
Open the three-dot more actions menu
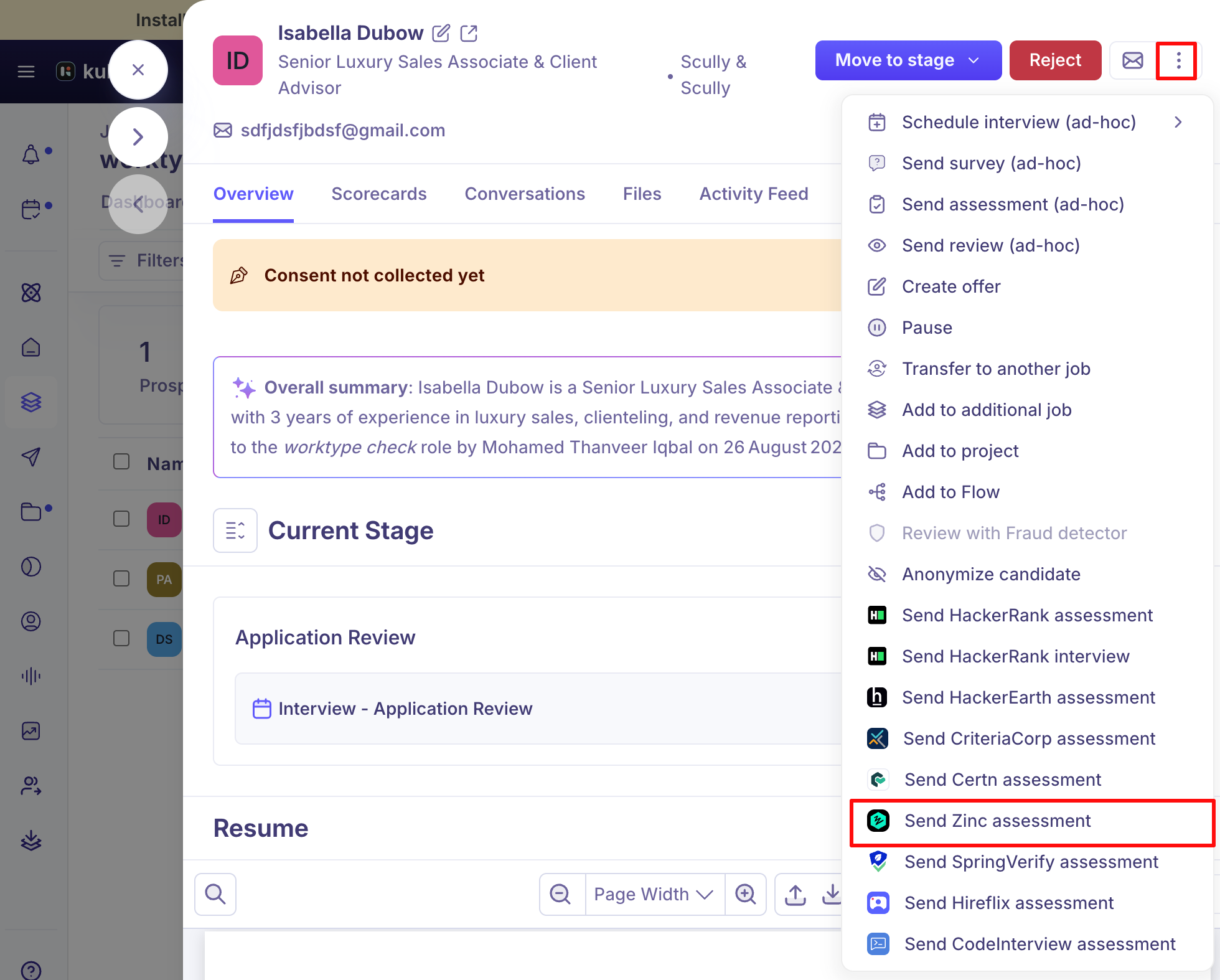[x=1178, y=60]
